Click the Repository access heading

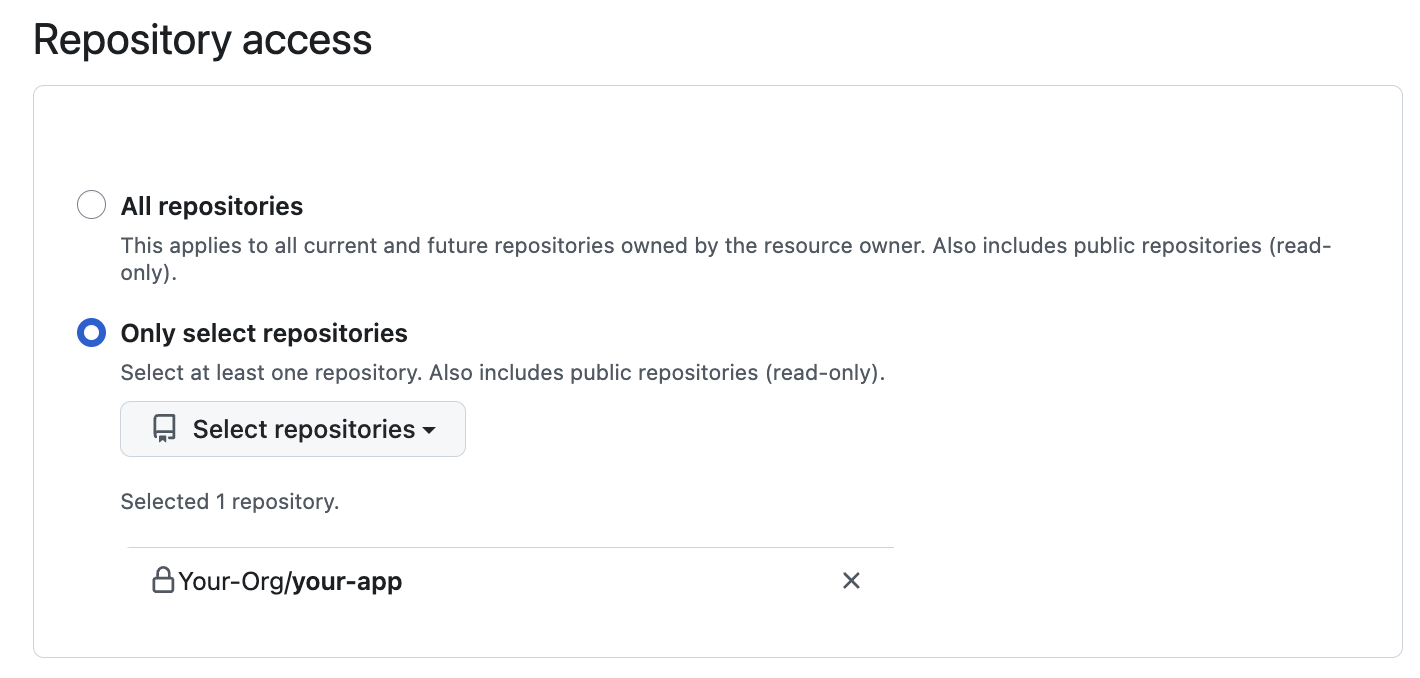201,40
